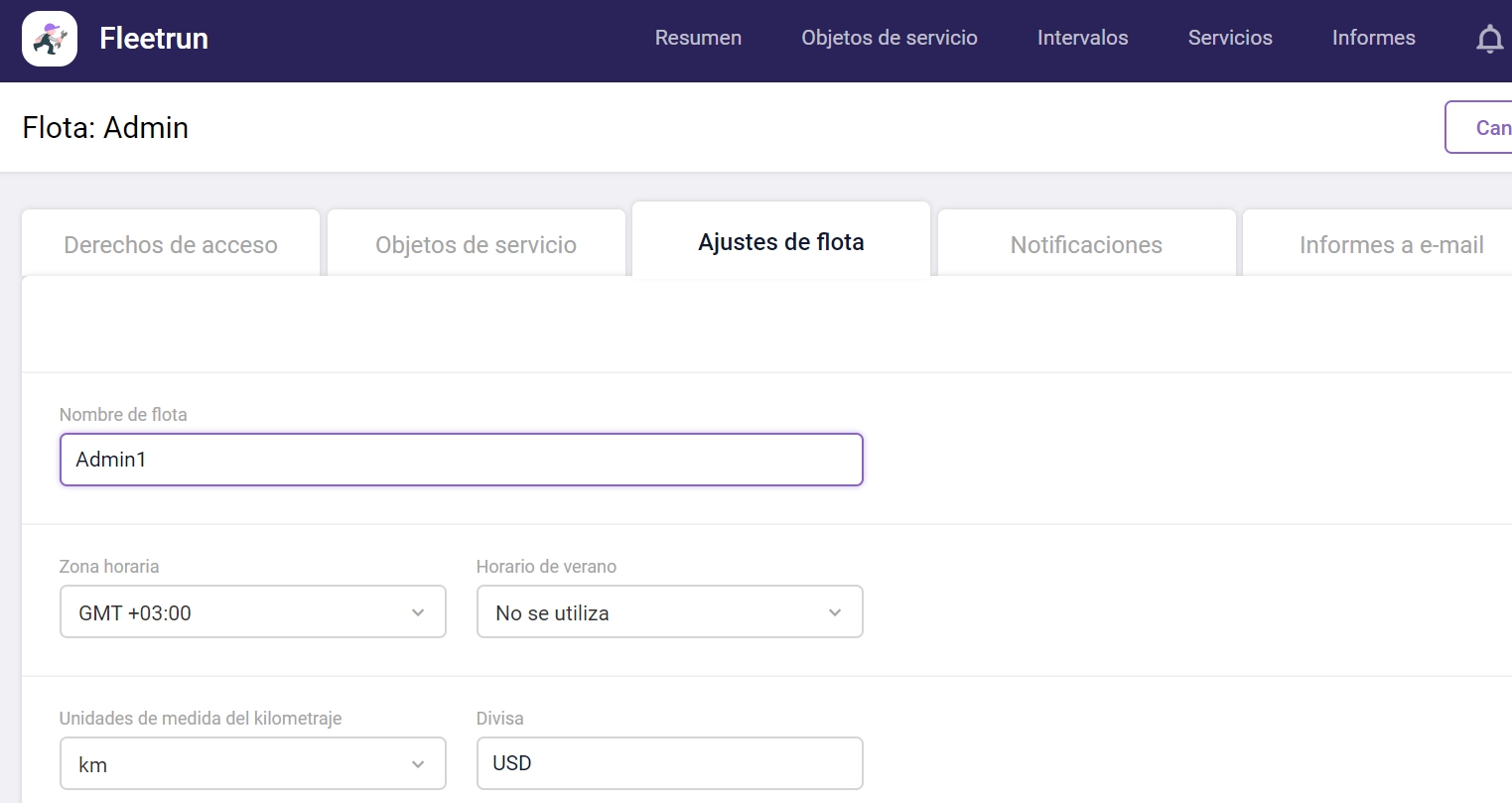The image size is (1512, 803).
Task: Click the Fleetrun horse logo icon
Action: pyautogui.click(x=50, y=38)
